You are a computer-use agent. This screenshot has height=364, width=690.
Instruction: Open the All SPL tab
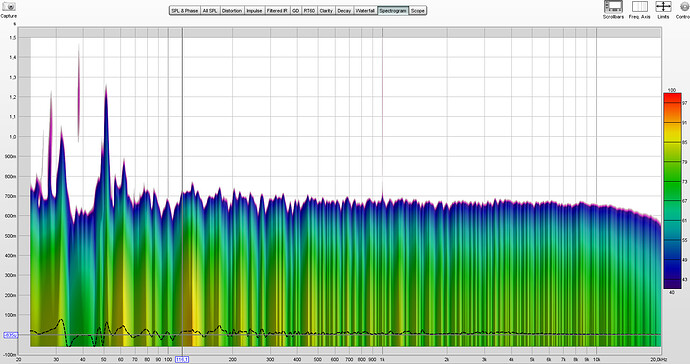click(210, 11)
